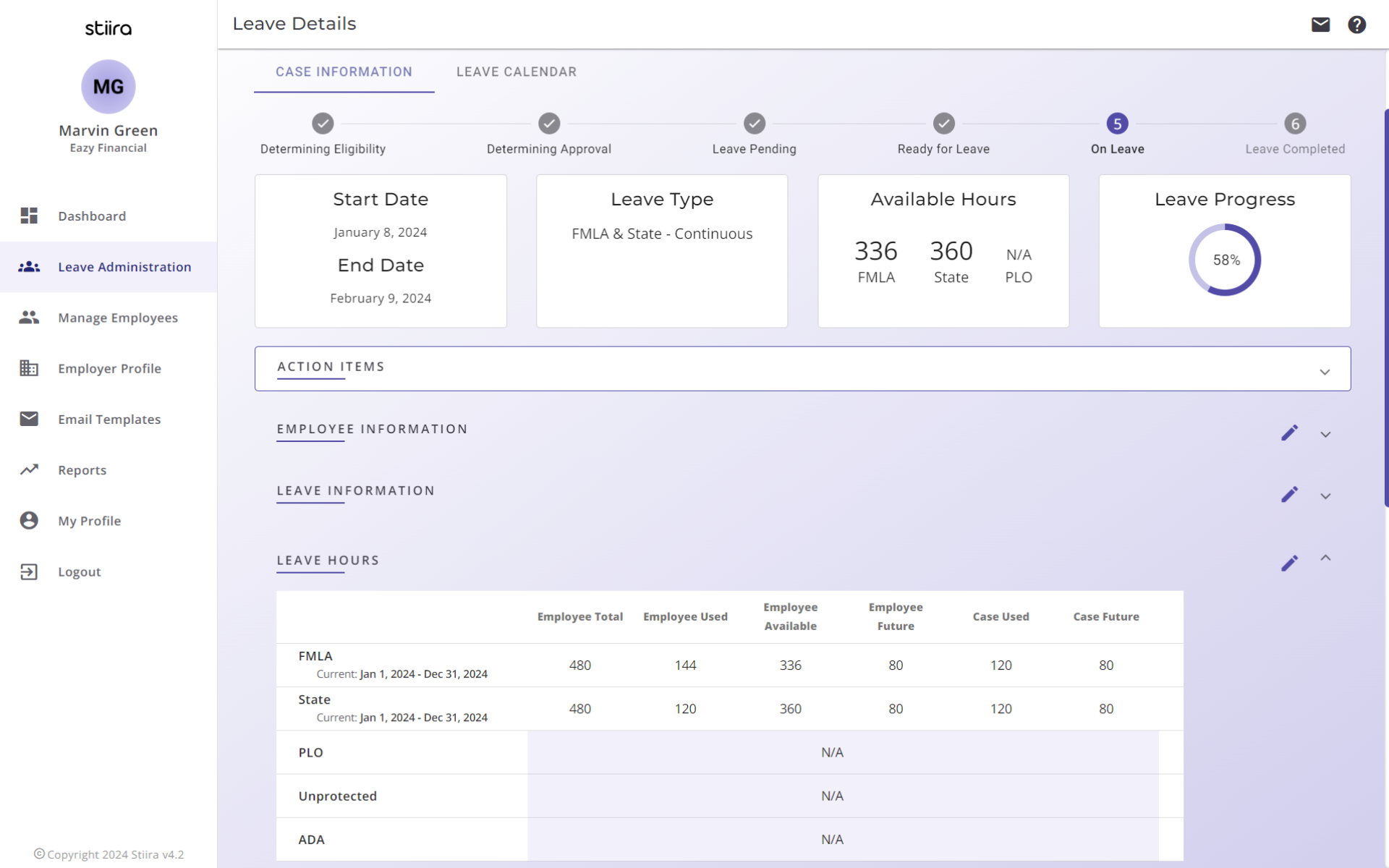Open Email Templates from the sidebar
The width and height of the screenshot is (1389, 868).
coord(109,420)
